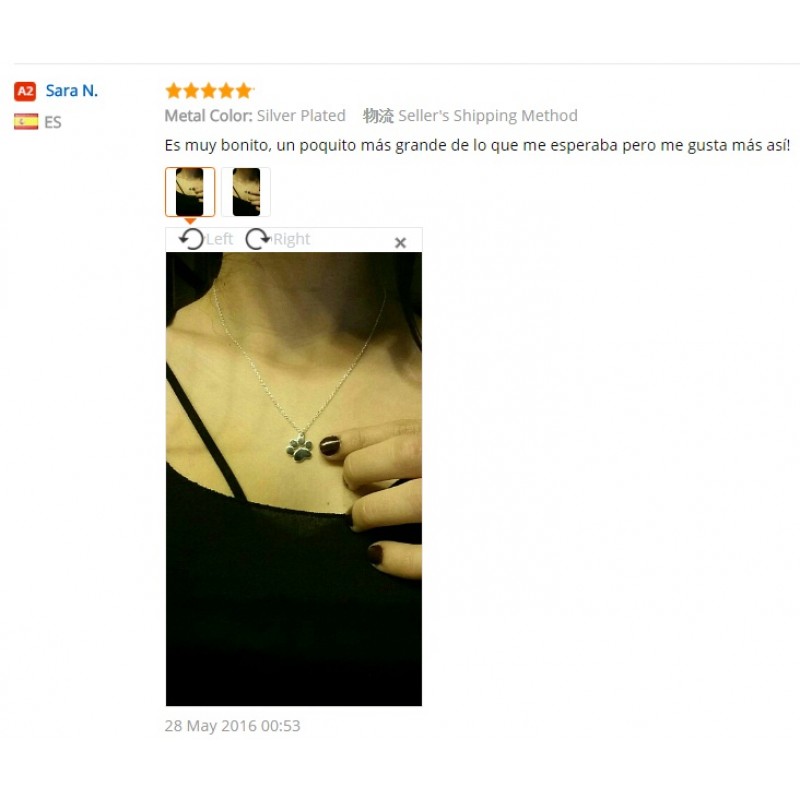This screenshot has width=800, height=800.
Task: Open Sara N.'s reviewer profile
Action: click(71, 91)
